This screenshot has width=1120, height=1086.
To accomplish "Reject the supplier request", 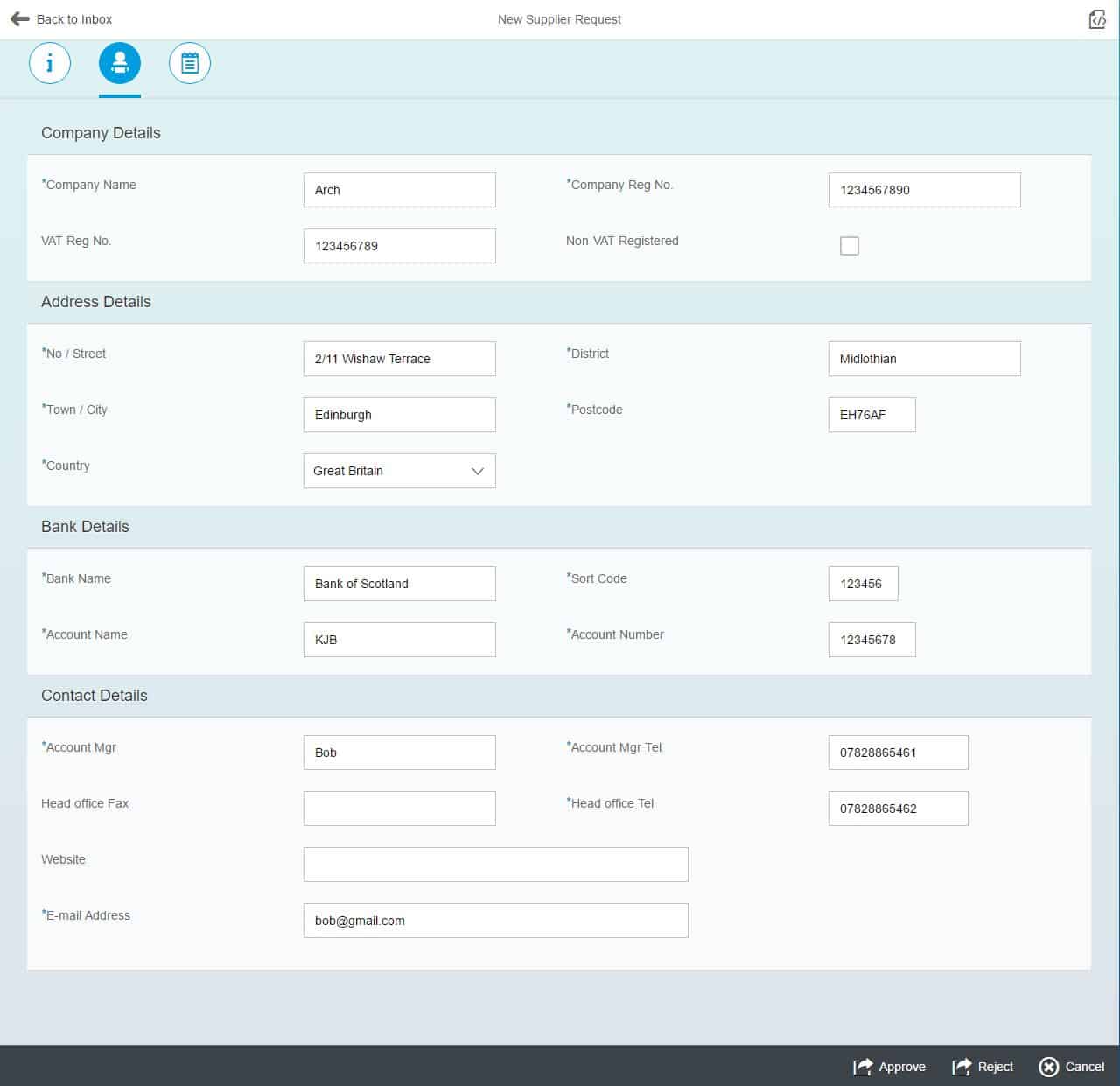I will (983, 1067).
